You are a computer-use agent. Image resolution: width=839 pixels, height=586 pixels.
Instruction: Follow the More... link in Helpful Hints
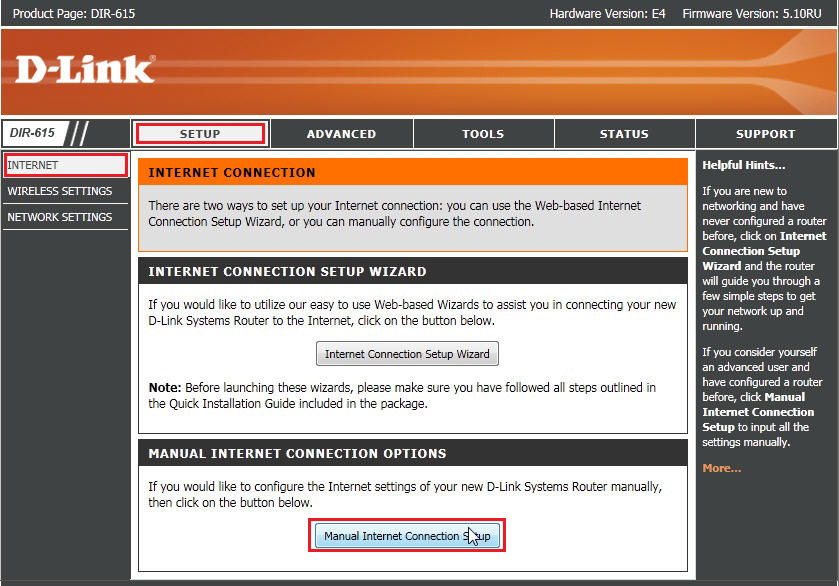coord(722,468)
